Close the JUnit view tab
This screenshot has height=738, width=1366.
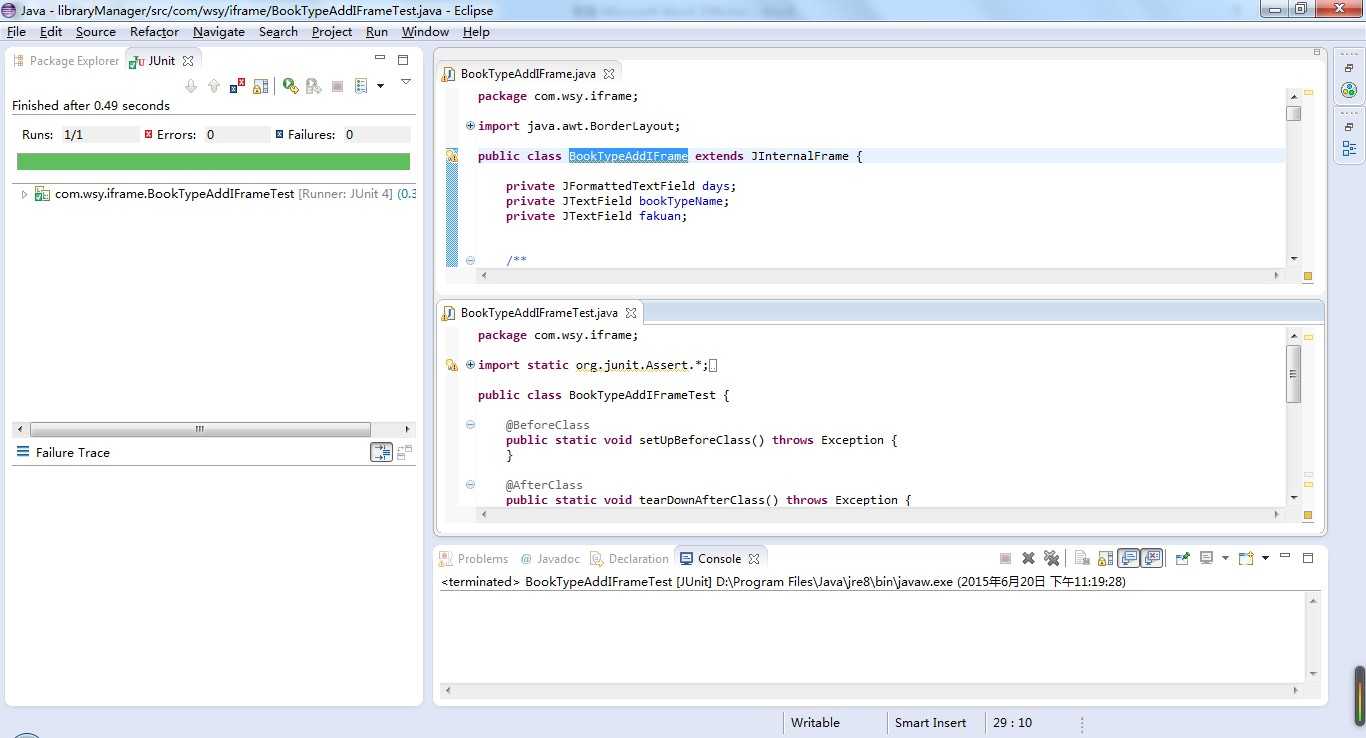coord(188,61)
